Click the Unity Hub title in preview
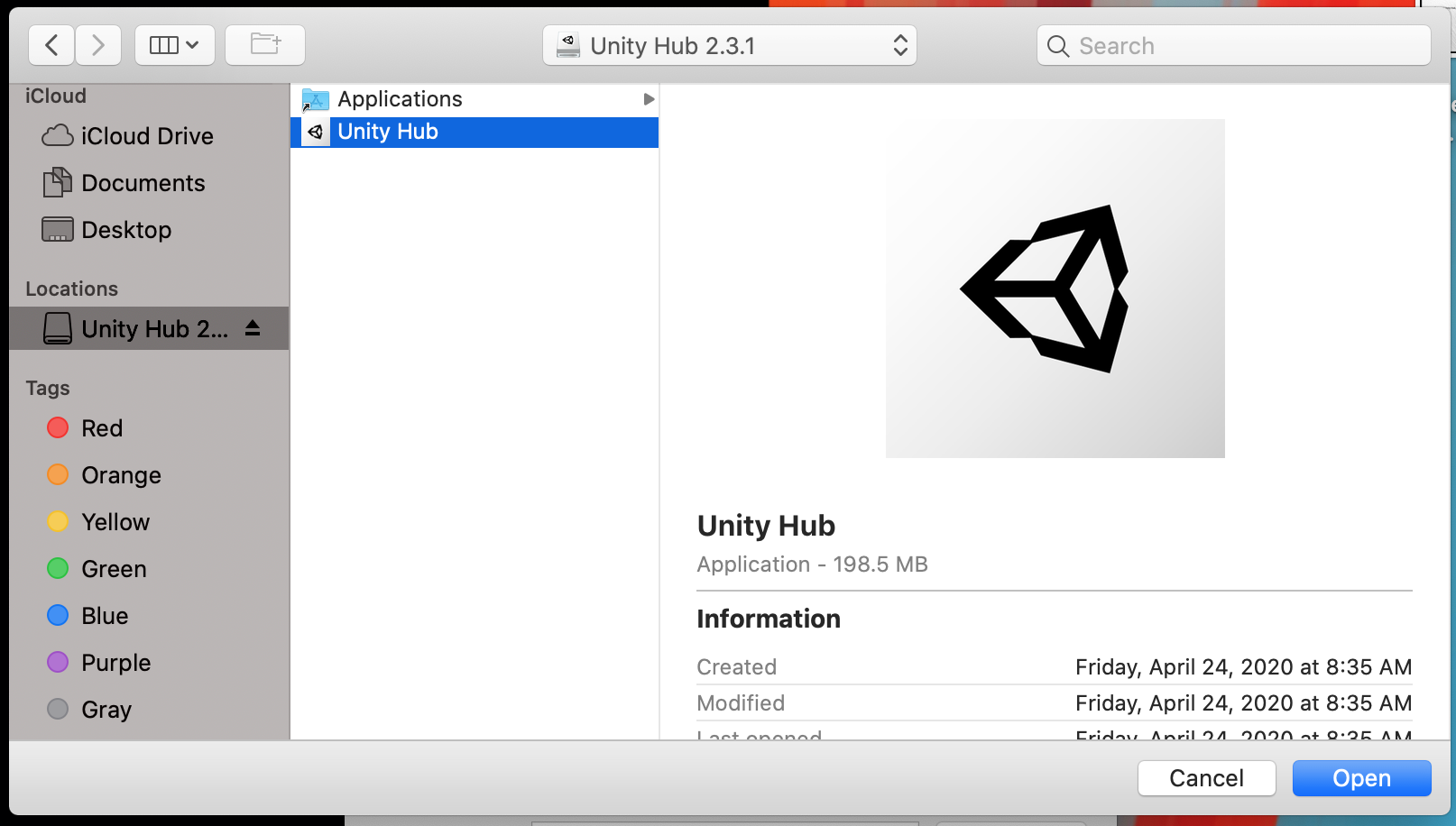The image size is (1456, 826). point(766,526)
